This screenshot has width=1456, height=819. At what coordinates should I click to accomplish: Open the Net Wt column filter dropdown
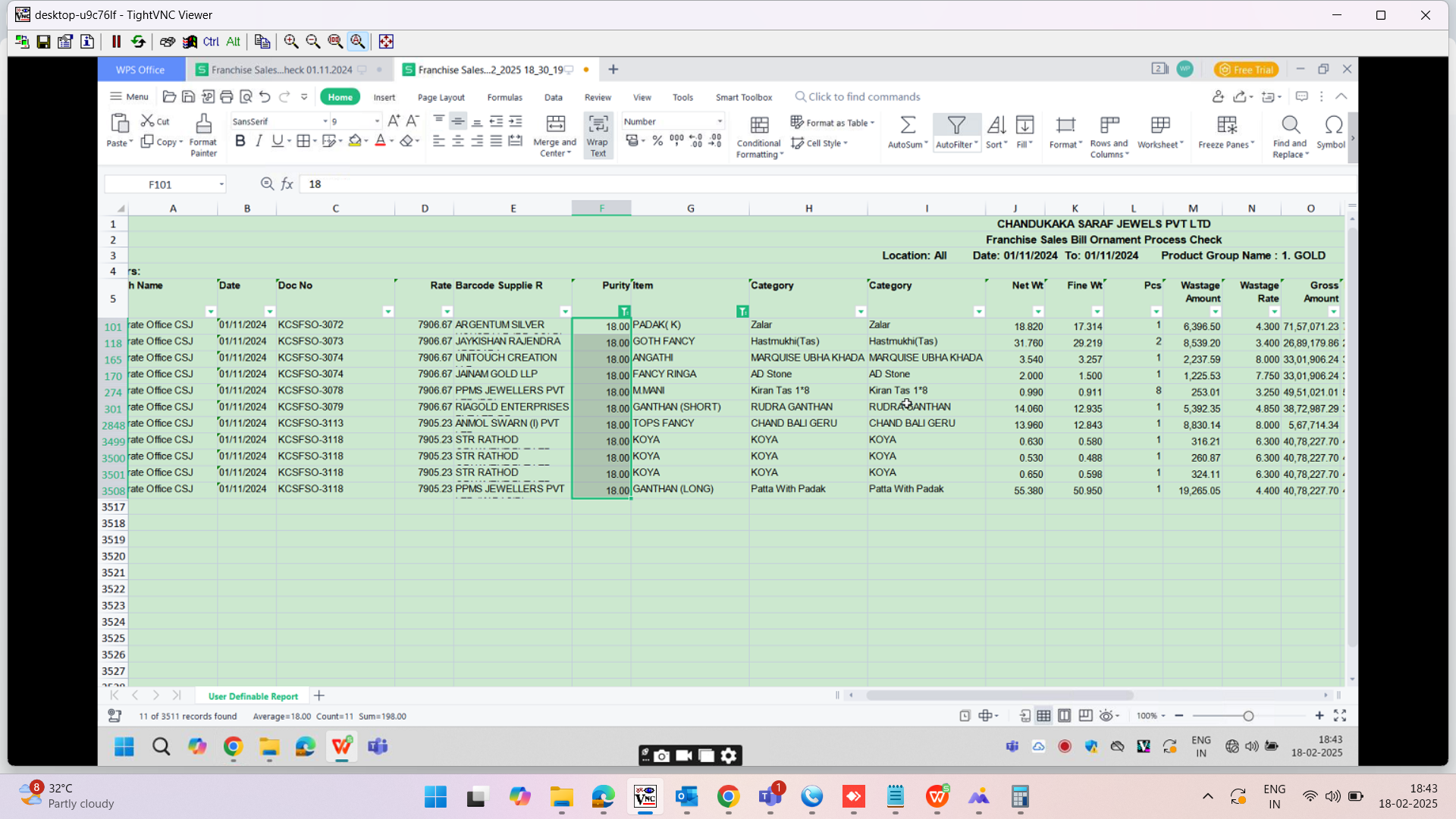tap(1038, 312)
